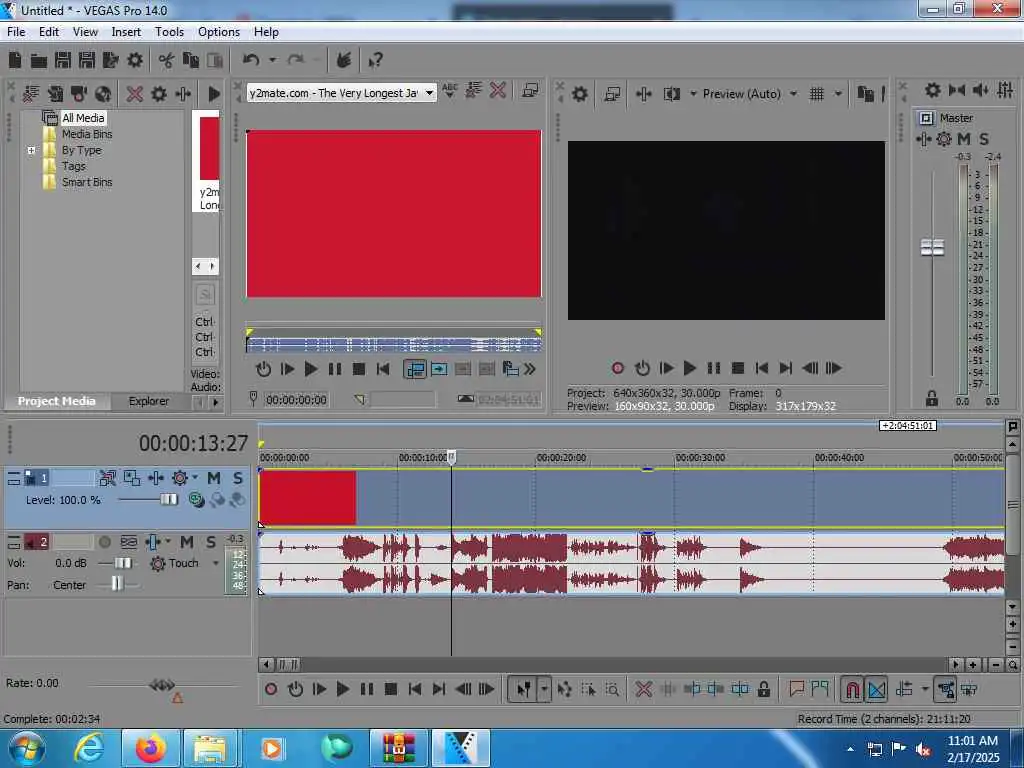Open the Edit menu
Image resolution: width=1024 pixels, height=768 pixels.
(48, 32)
